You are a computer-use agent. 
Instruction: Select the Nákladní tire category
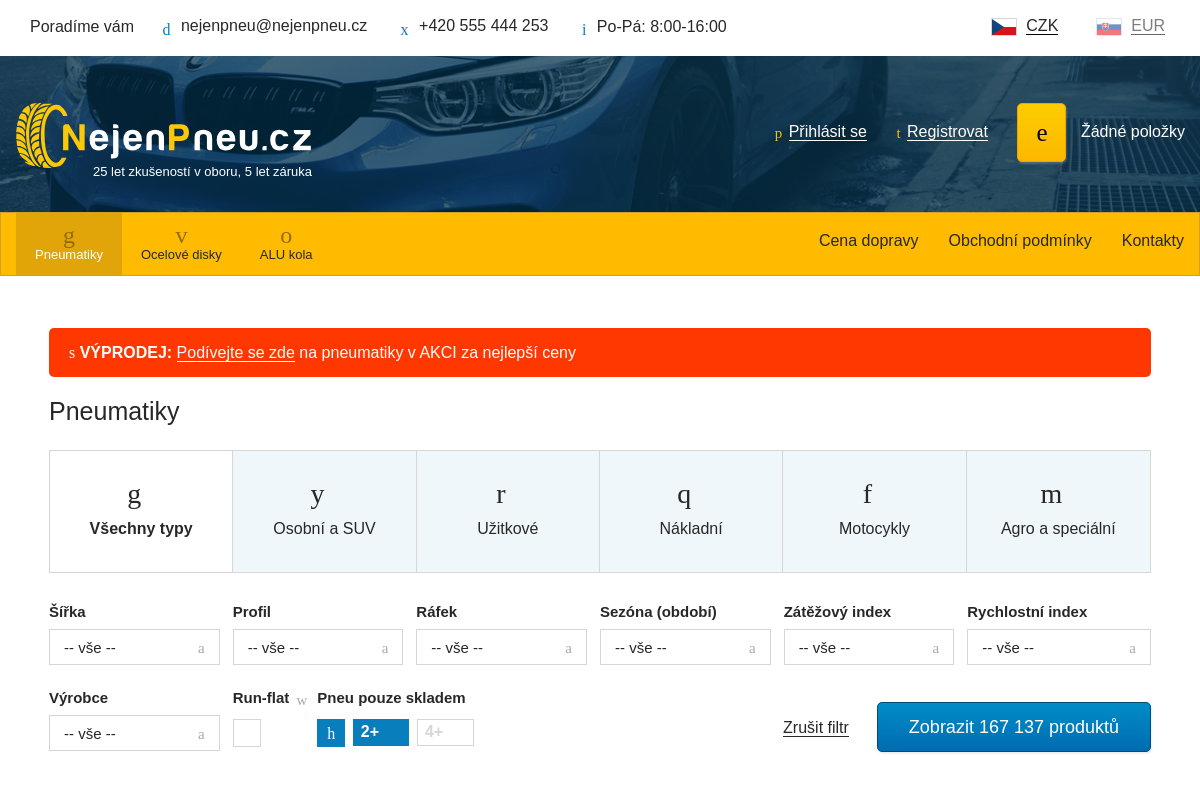(x=690, y=510)
